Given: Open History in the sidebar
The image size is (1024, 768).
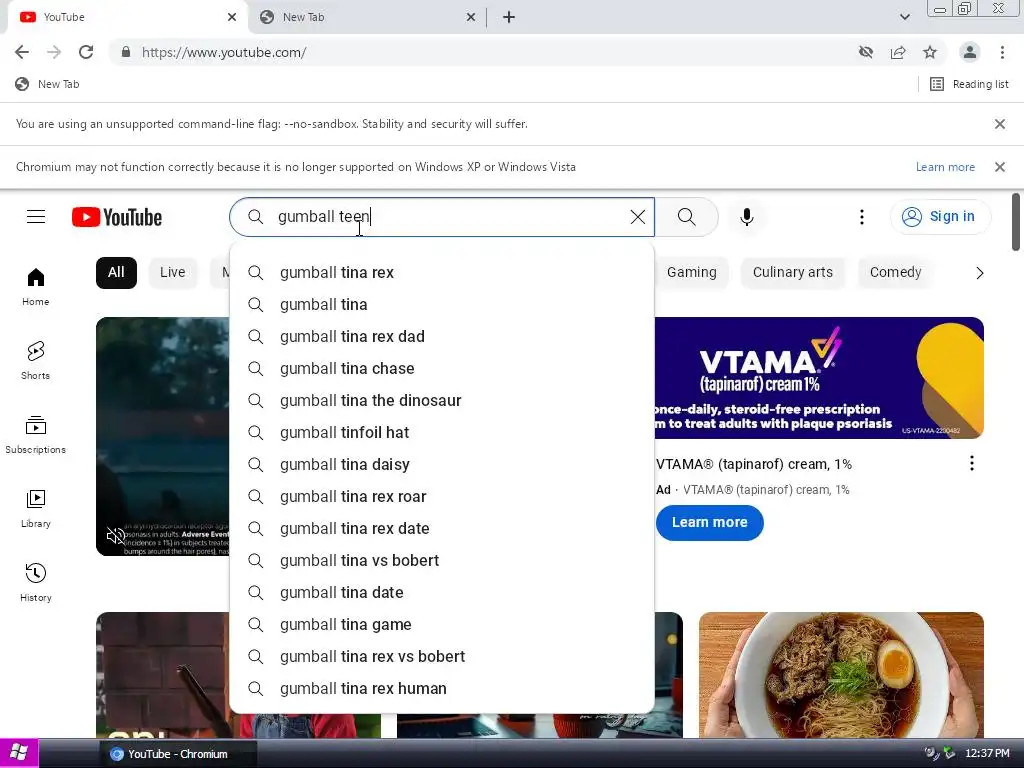Looking at the screenshot, I should pos(35,582).
